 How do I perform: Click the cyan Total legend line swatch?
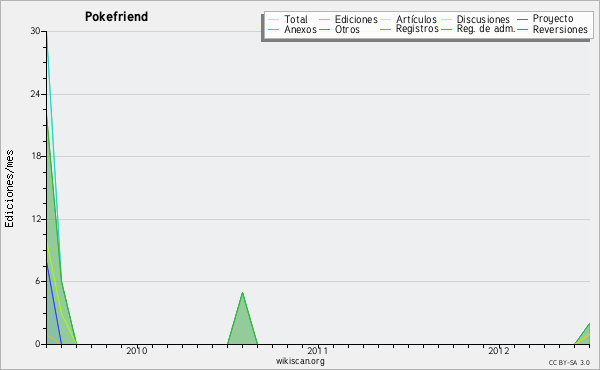274,19
